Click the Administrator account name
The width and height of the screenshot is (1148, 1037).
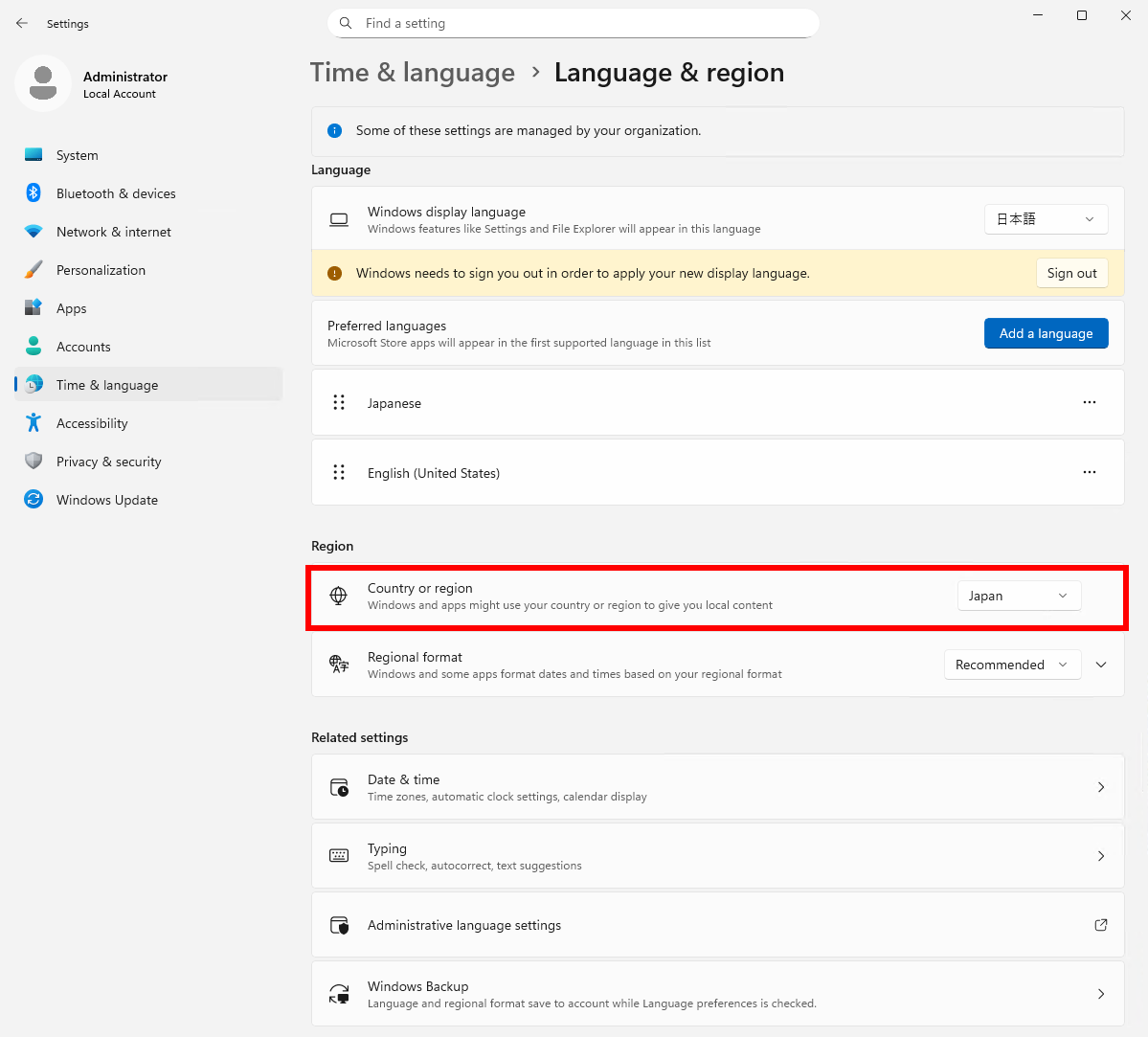point(125,77)
